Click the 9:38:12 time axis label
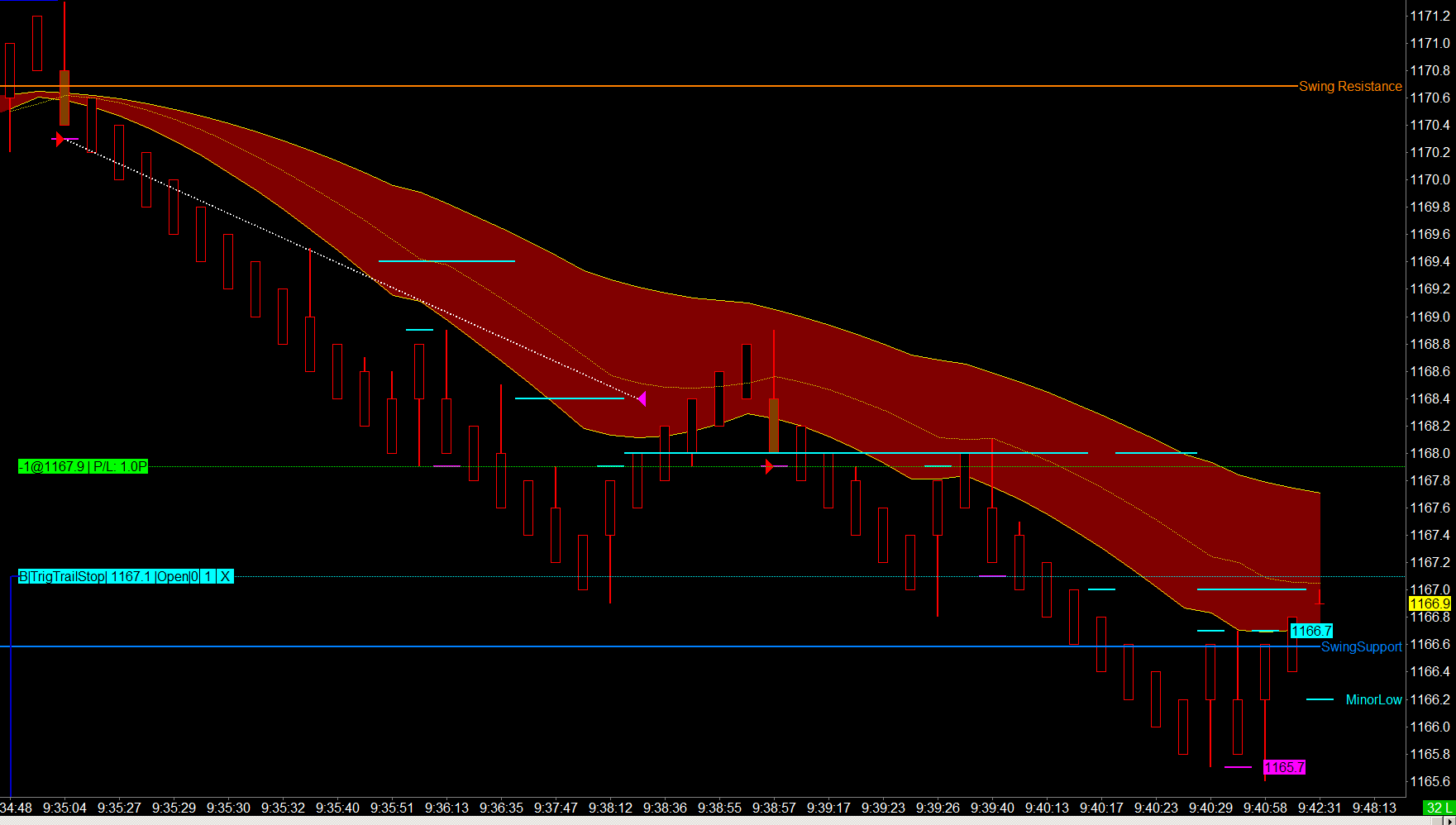The width and height of the screenshot is (1456, 825). click(610, 808)
